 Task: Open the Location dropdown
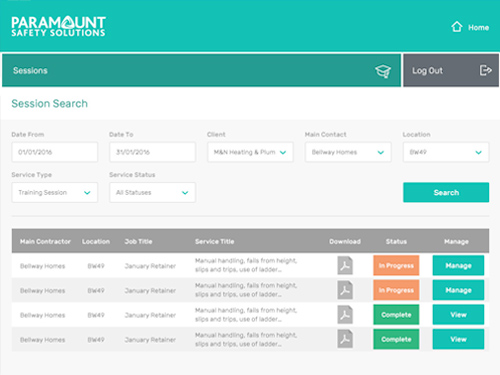446,152
